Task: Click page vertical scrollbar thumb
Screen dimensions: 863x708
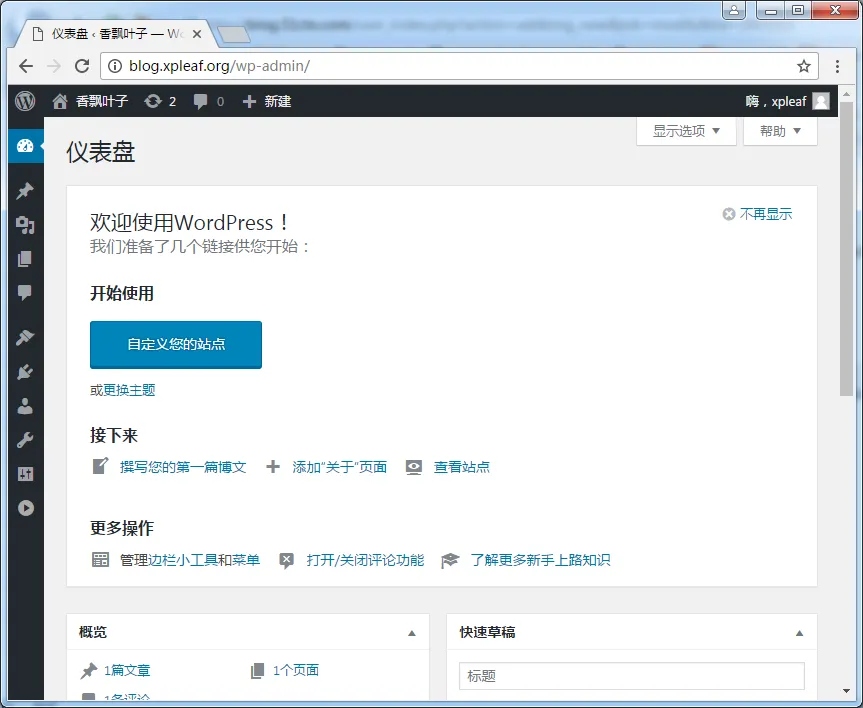Action: 846,248
